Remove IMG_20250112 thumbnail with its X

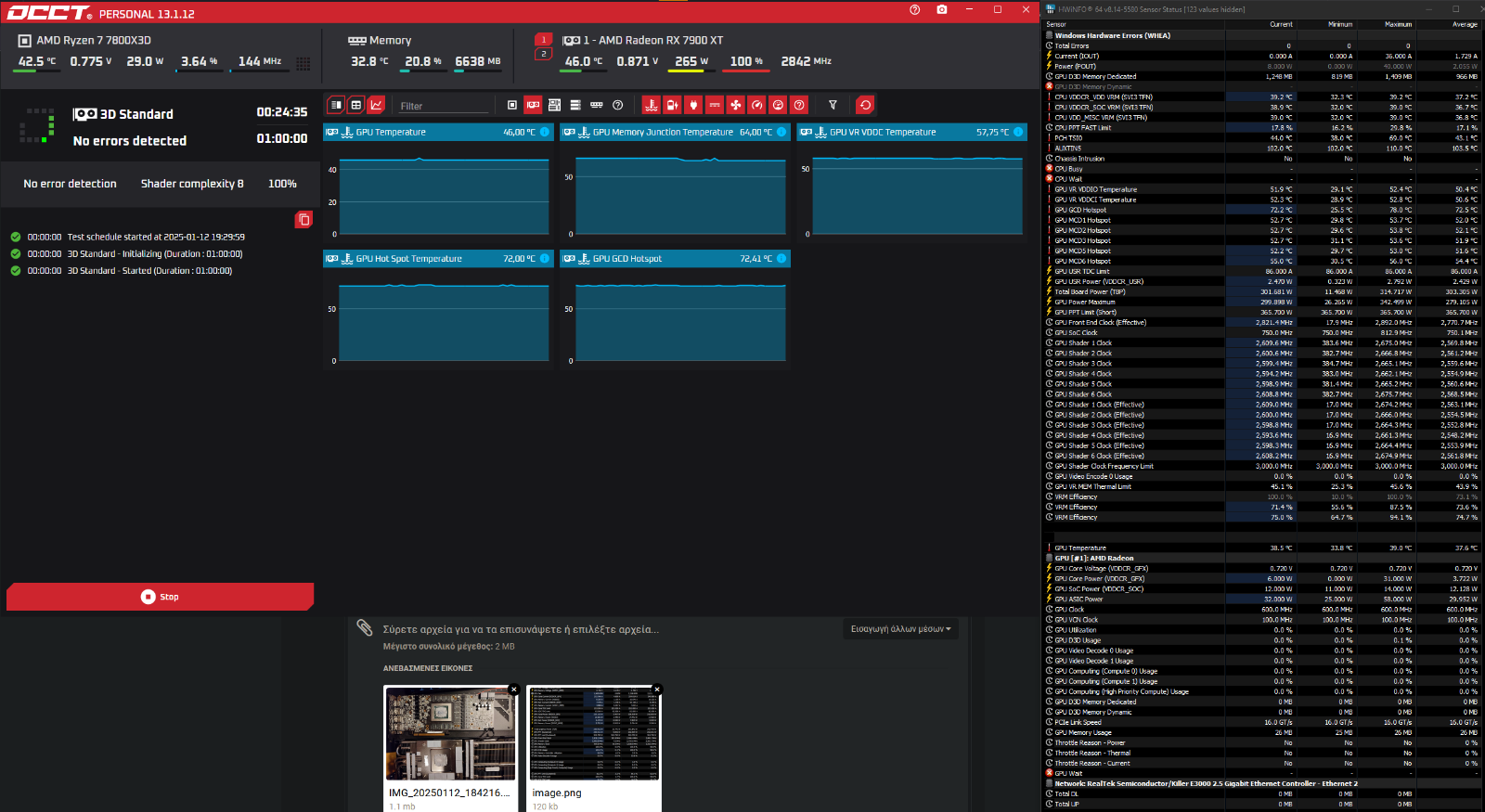click(514, 690)
